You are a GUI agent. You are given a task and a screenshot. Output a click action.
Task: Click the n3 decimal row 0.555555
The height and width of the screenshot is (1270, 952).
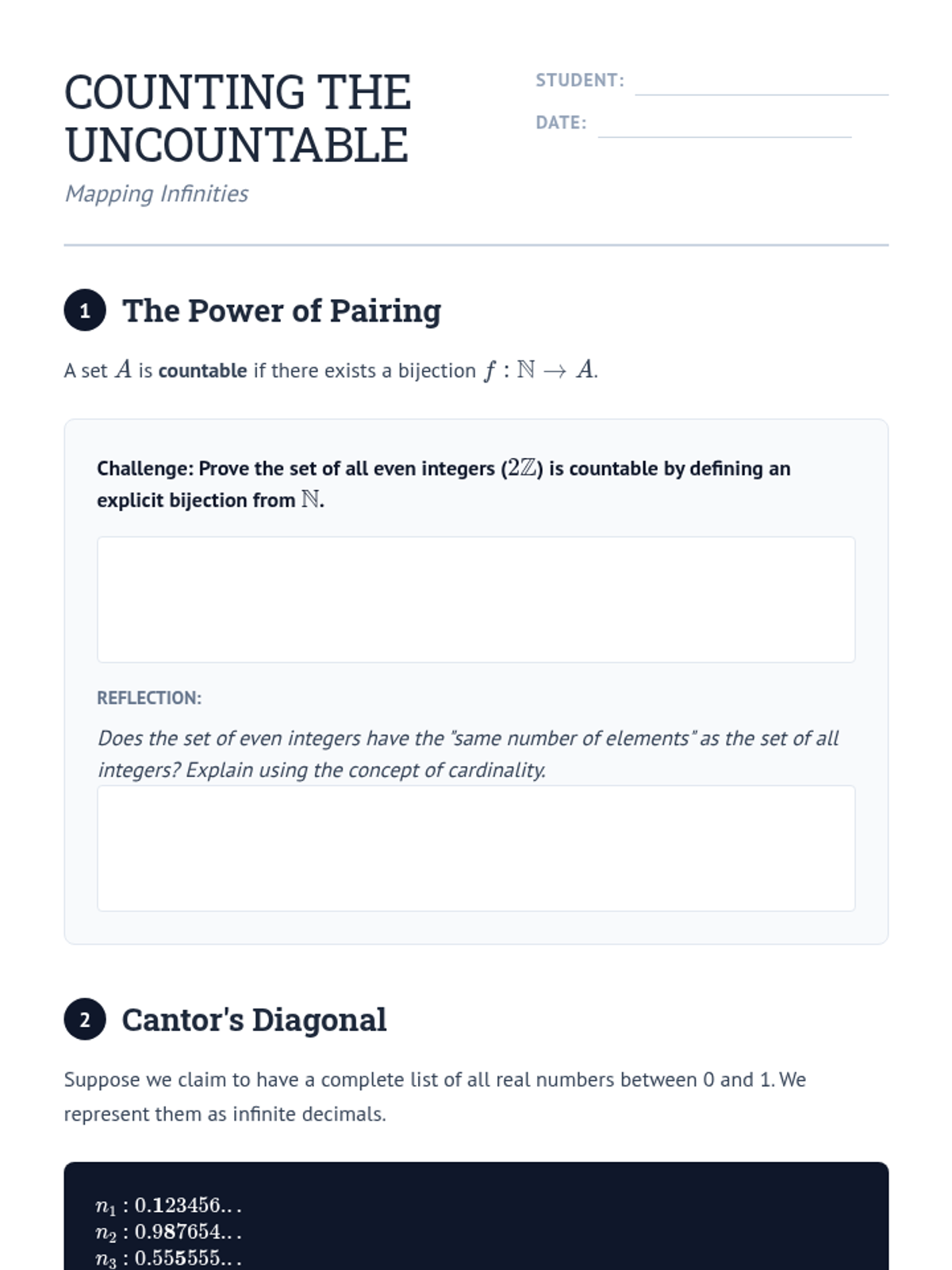168,1258
